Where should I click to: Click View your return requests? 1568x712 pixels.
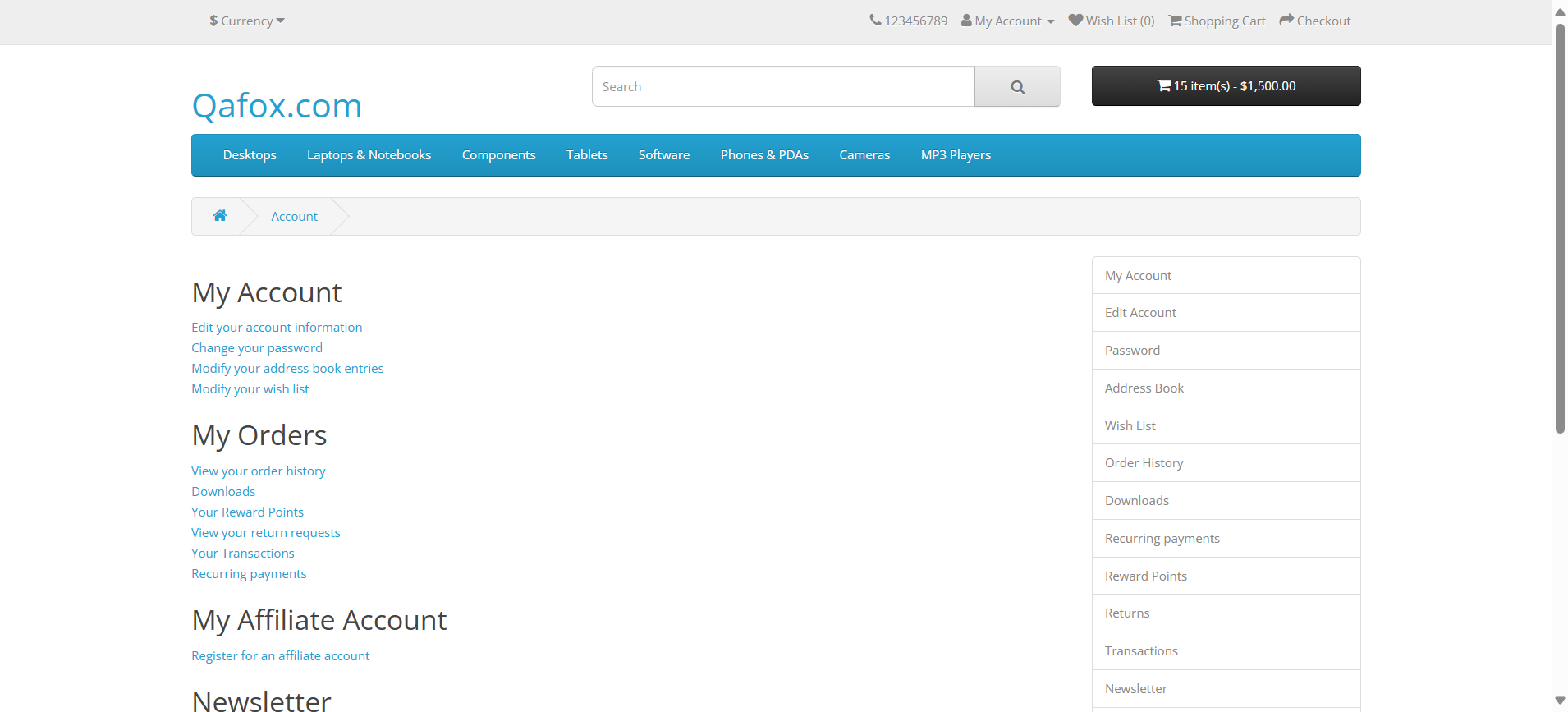266,533
